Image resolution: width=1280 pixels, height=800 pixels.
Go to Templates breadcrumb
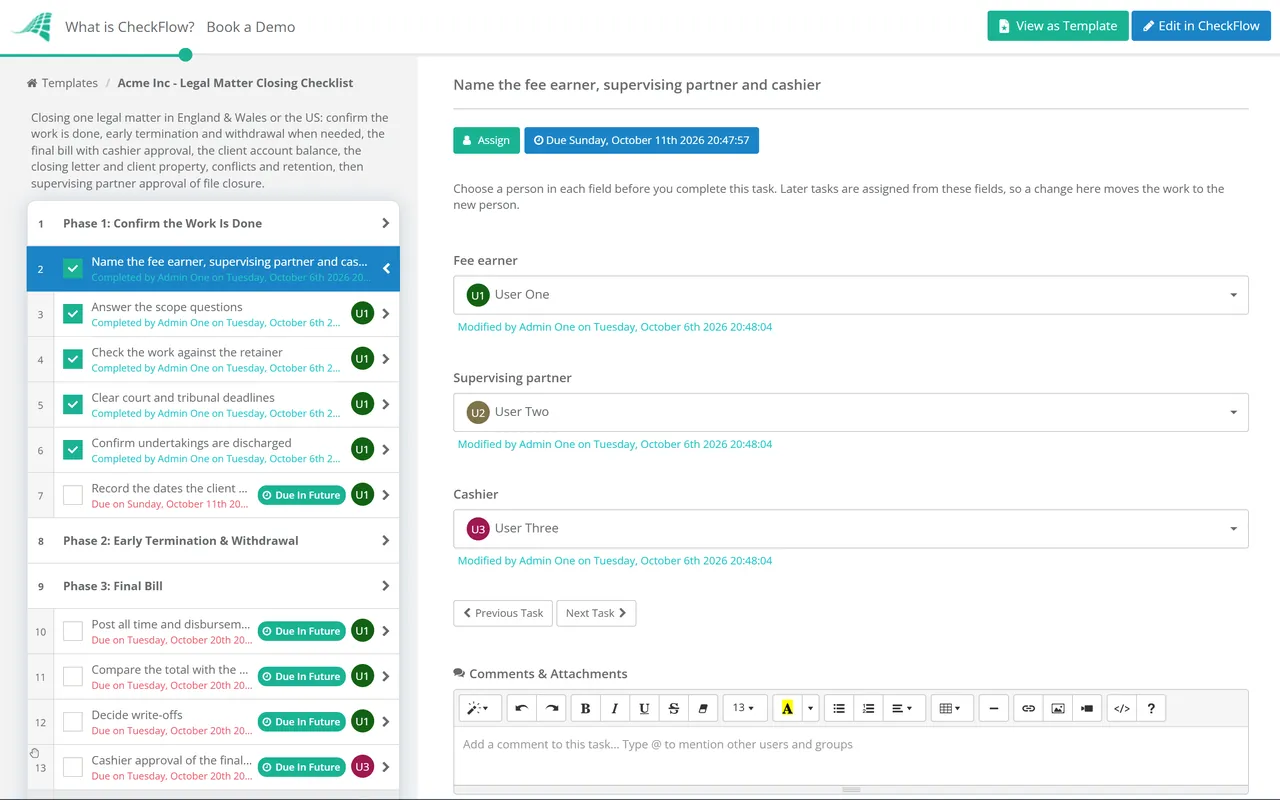(x=70, y=83)
